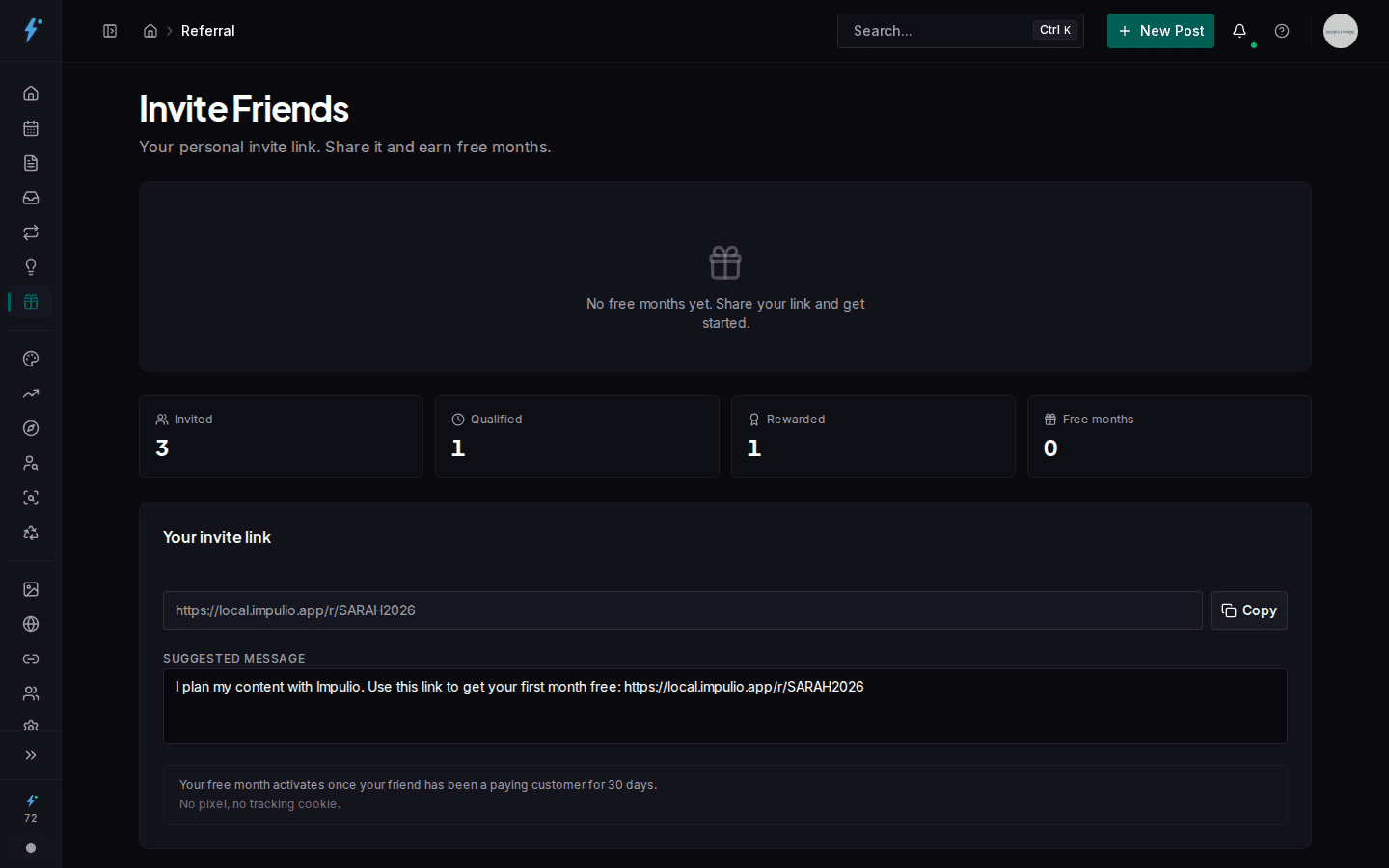
Task: Go to home via breadcrumb house icon
Action: point(150,31)
